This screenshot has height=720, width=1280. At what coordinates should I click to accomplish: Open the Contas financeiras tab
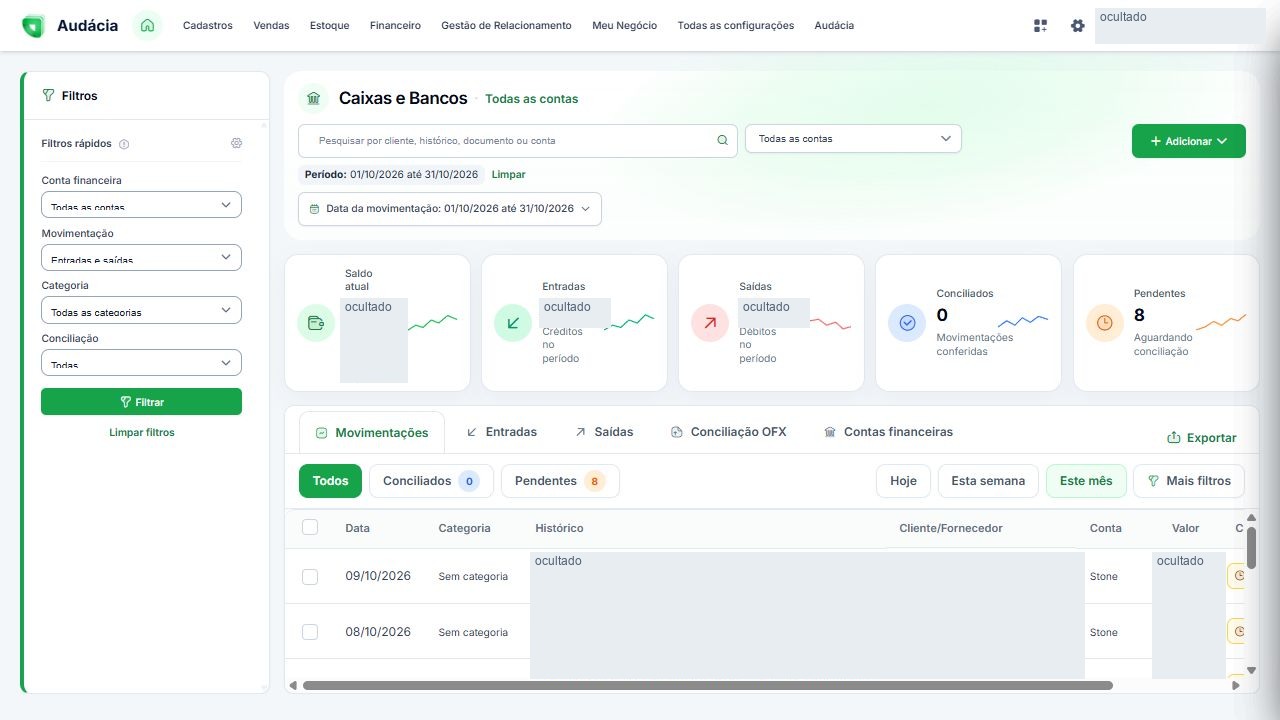click(x=888, y=432)
